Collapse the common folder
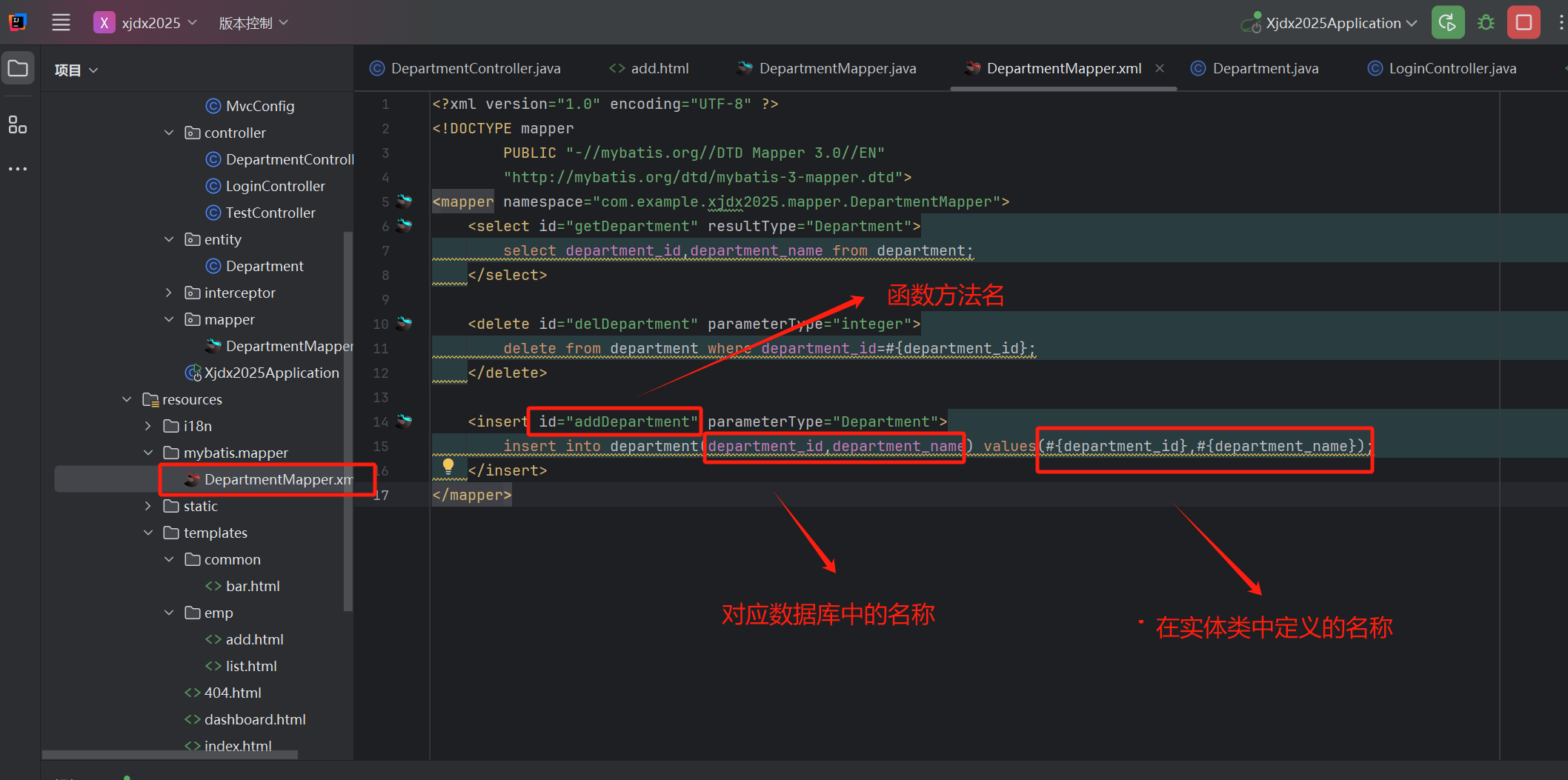The height and width of the screenshot is (780, 1568). pyautogui.click(x=169, y=559)
